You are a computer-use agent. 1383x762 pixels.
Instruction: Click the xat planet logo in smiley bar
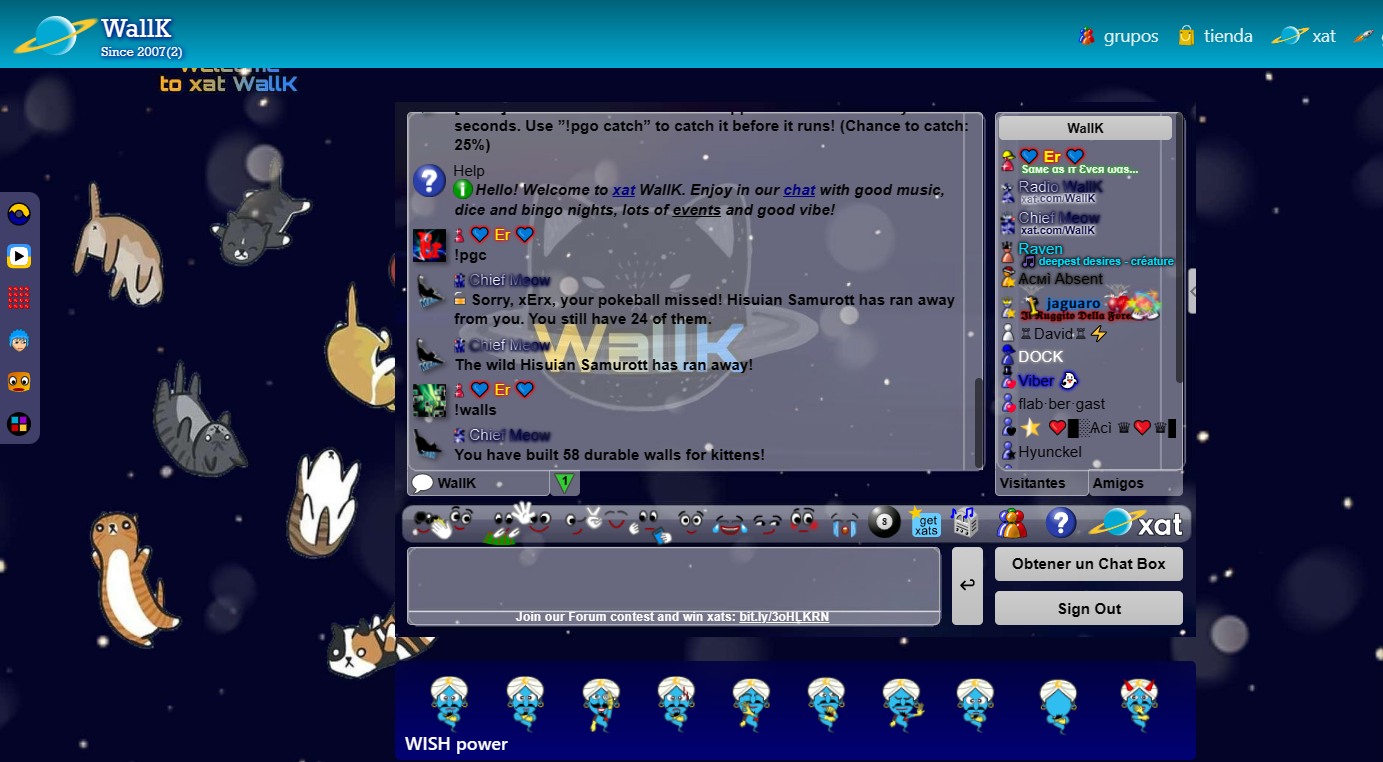1135,523
